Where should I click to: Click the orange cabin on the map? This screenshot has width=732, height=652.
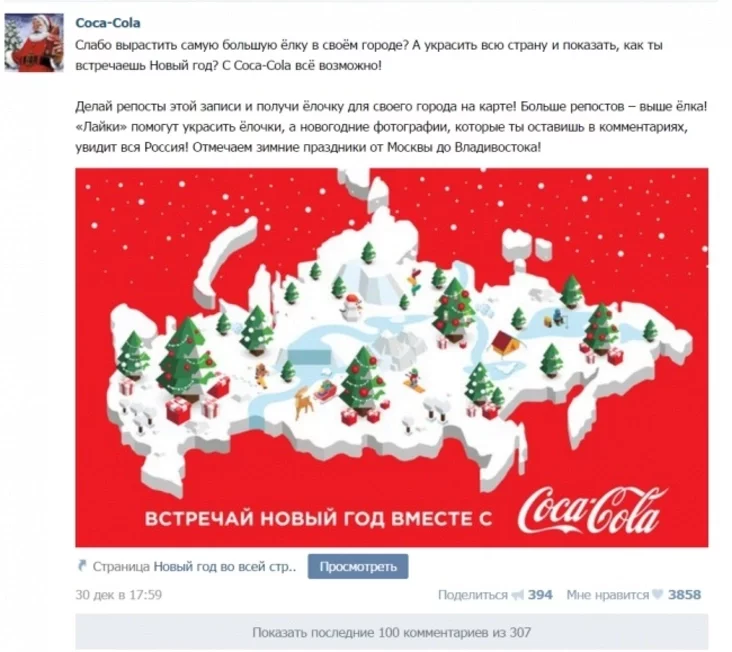click(506, 344)
